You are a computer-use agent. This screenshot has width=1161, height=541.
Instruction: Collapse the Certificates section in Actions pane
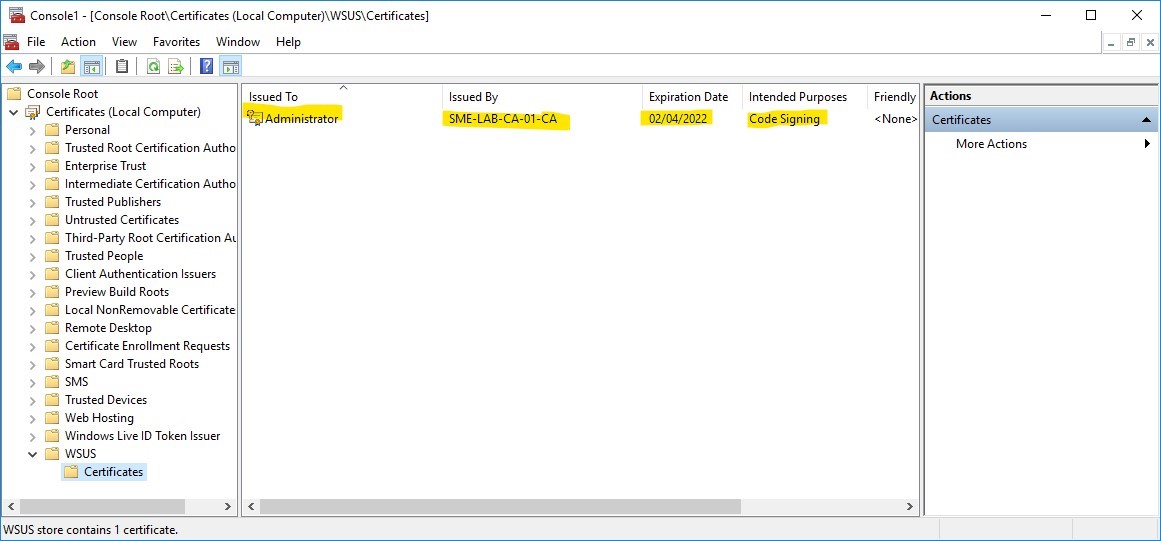[1145, 120]
